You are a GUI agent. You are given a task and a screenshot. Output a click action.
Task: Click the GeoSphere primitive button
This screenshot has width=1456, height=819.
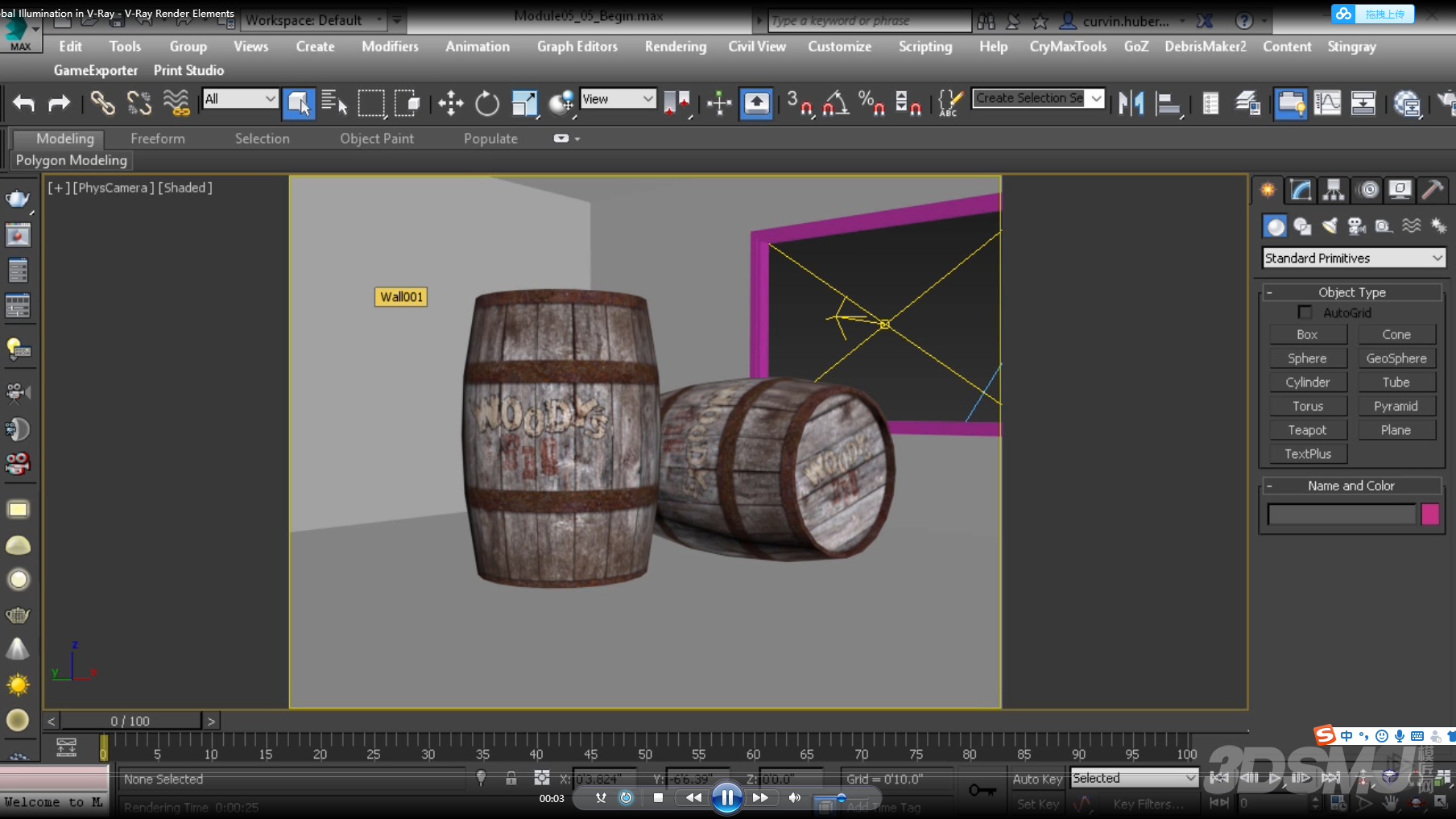click(x=1396, y=358)
